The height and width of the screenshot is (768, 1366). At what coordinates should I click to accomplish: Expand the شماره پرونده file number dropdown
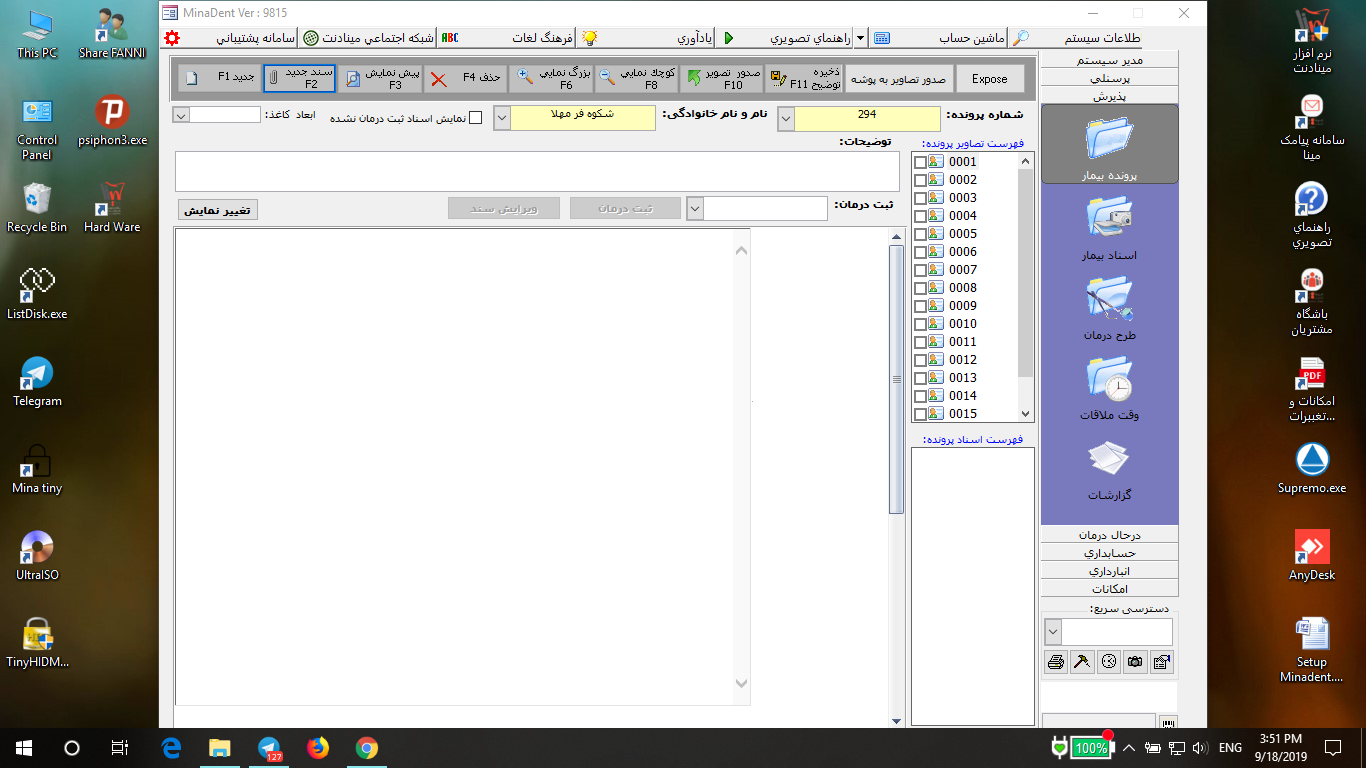pyautogui.click(x=786, y=118)
